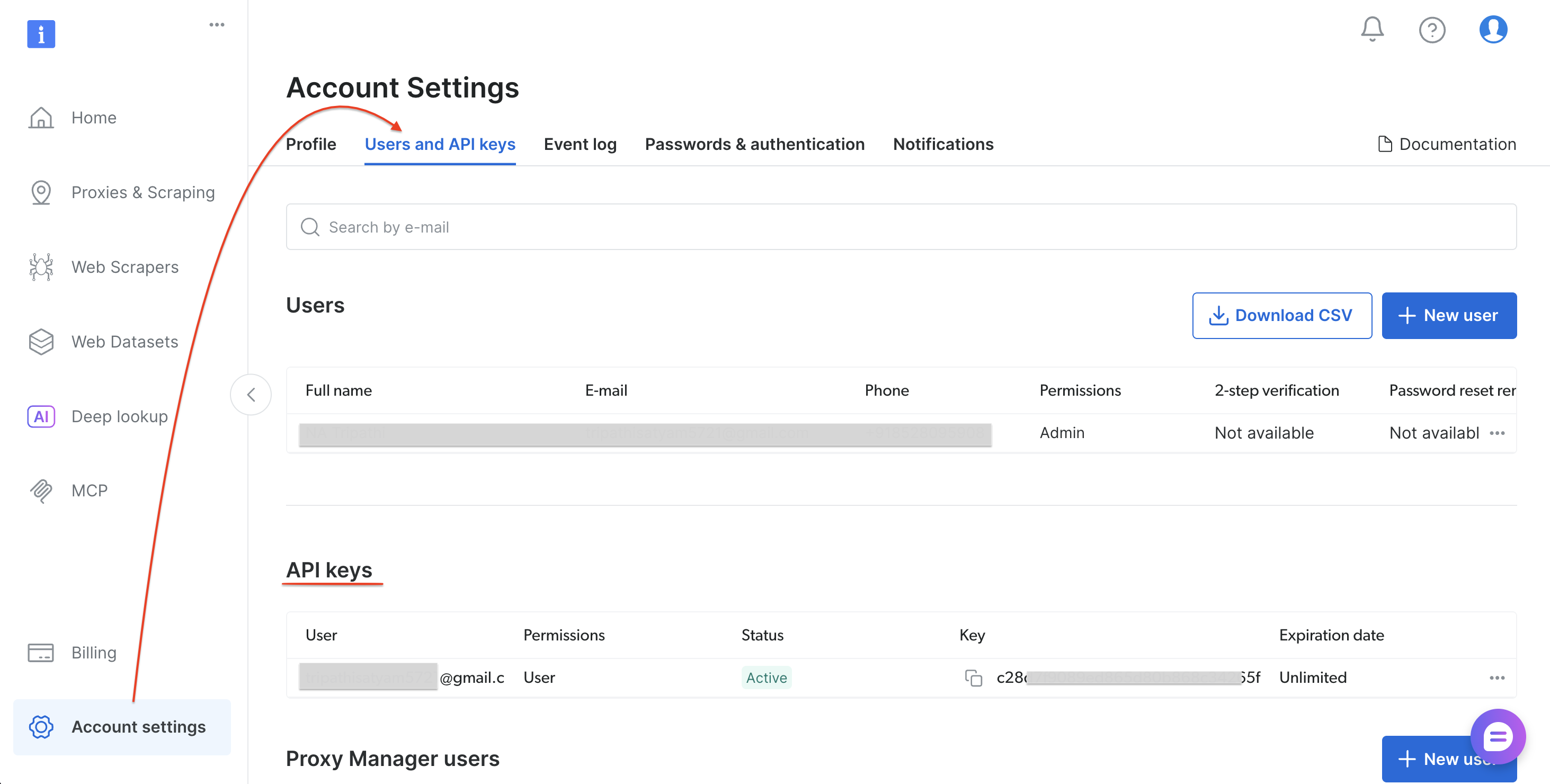This screenshot has height=784, width=1550.
Task: Open options menu for the API key row
Action: click(x=1496, y=678)
